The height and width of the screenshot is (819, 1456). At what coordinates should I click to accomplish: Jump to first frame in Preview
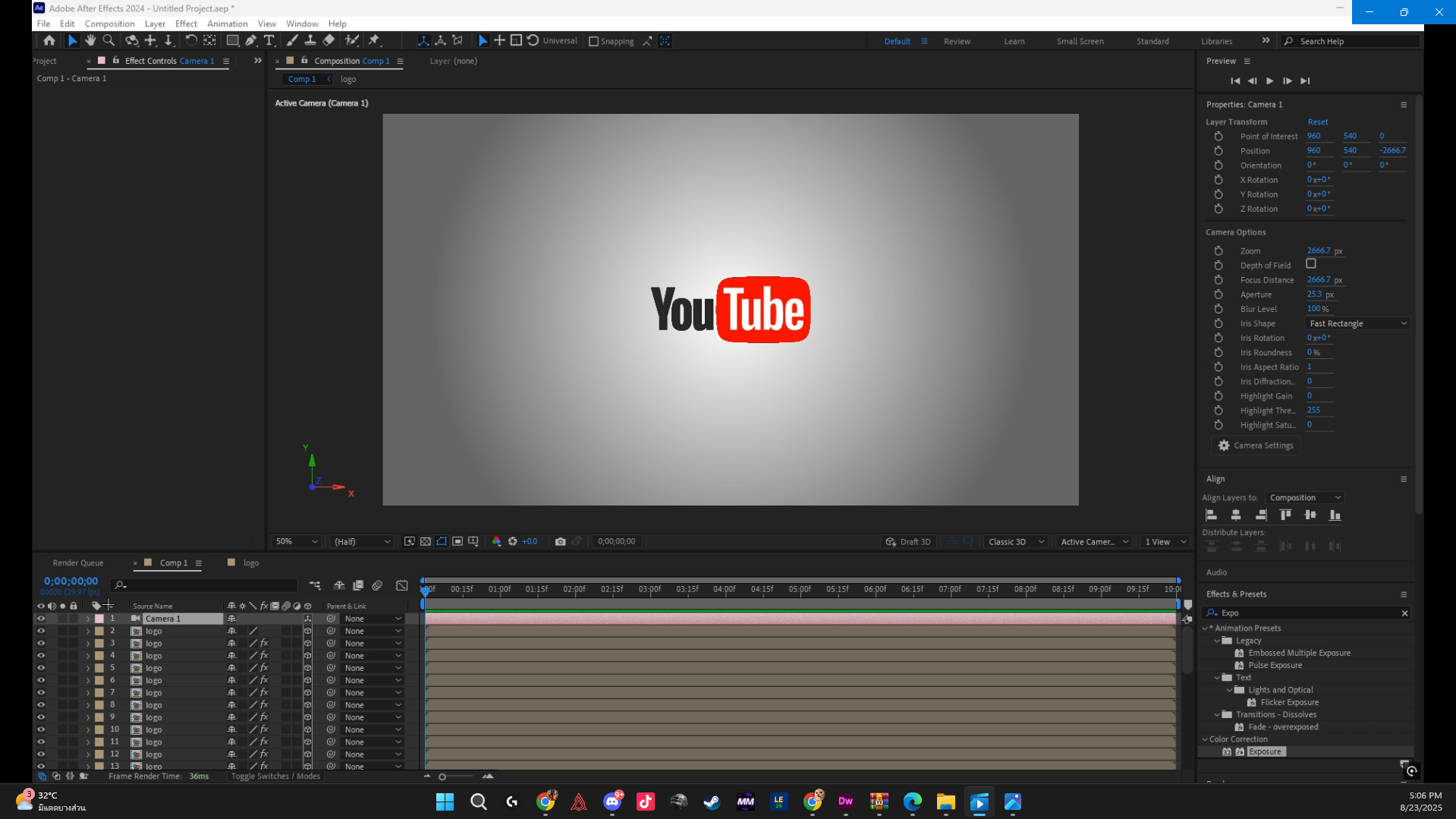click(1235, 80)
